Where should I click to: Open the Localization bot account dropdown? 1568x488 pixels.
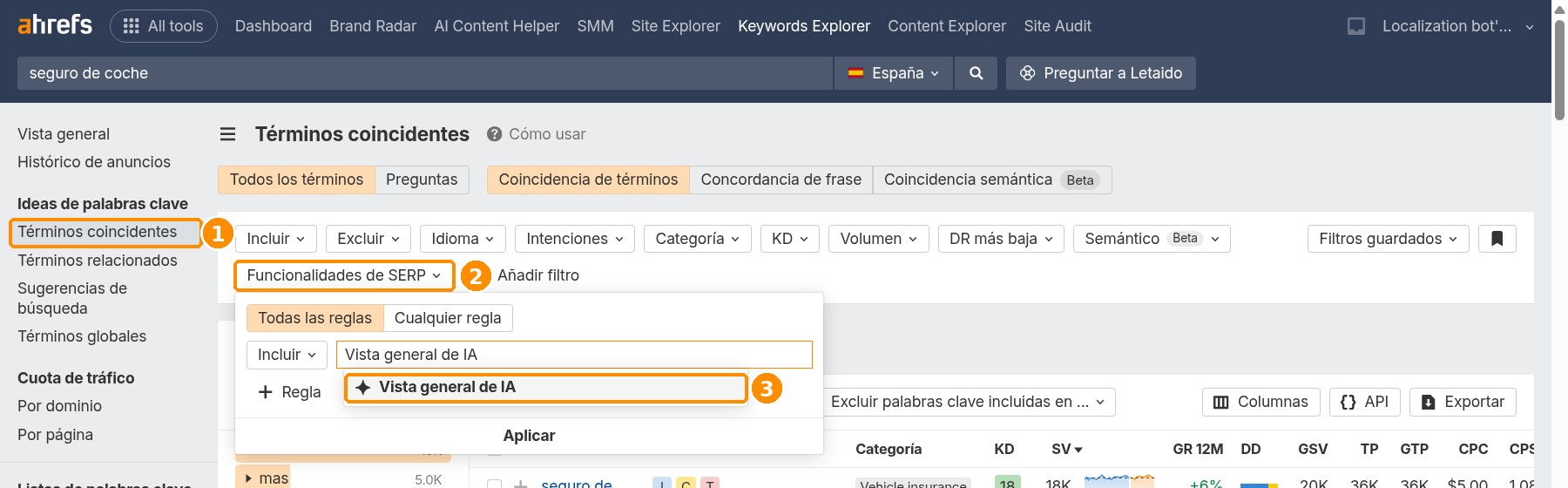(1458, 26)
